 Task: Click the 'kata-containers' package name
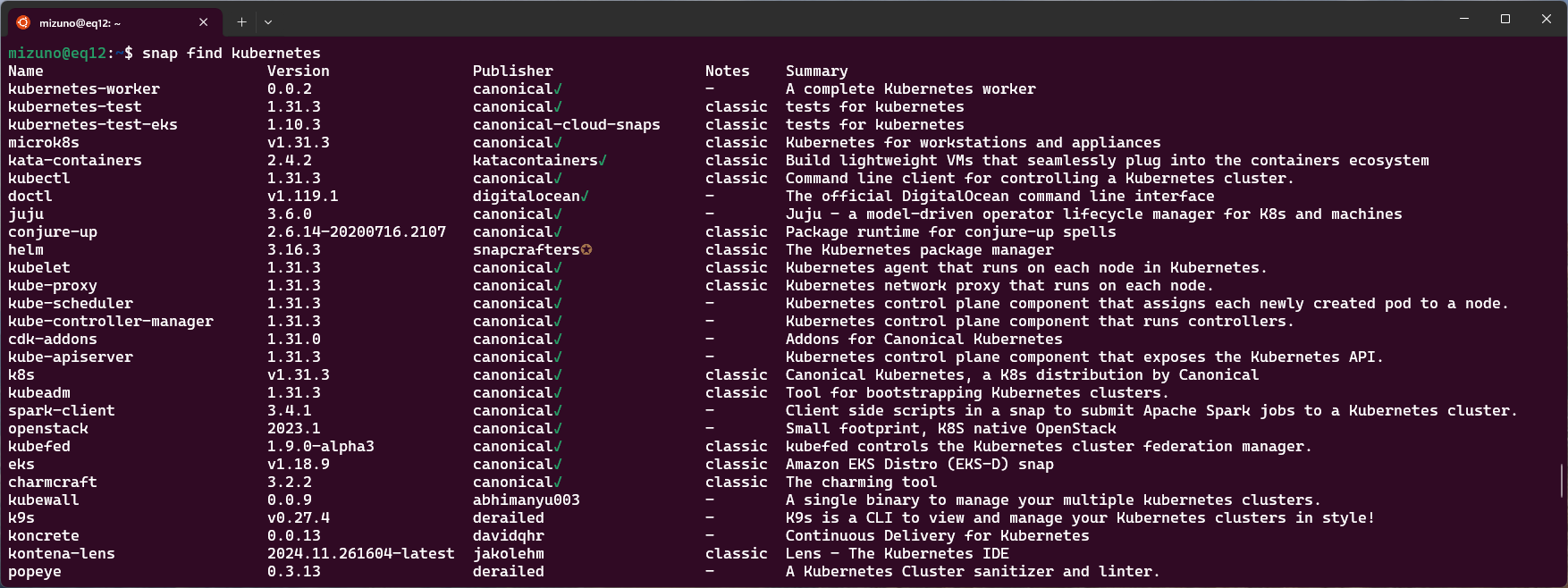[75, 161]
